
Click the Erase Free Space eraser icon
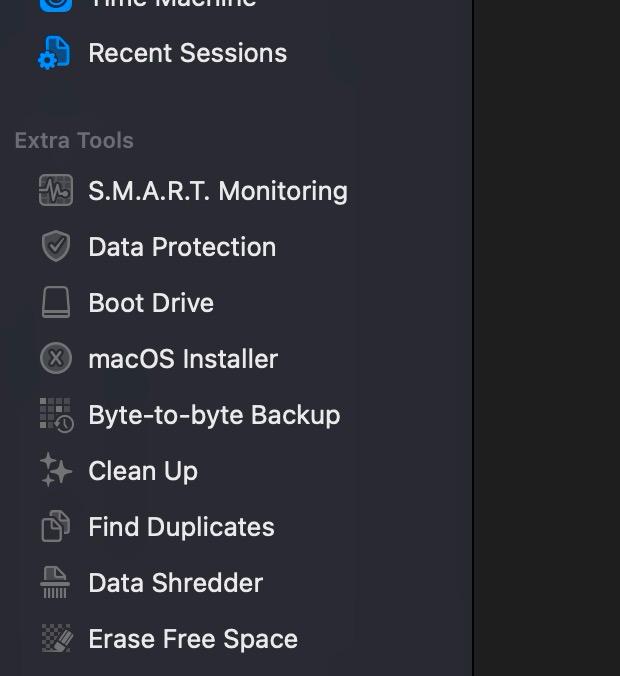coord(56,639)
